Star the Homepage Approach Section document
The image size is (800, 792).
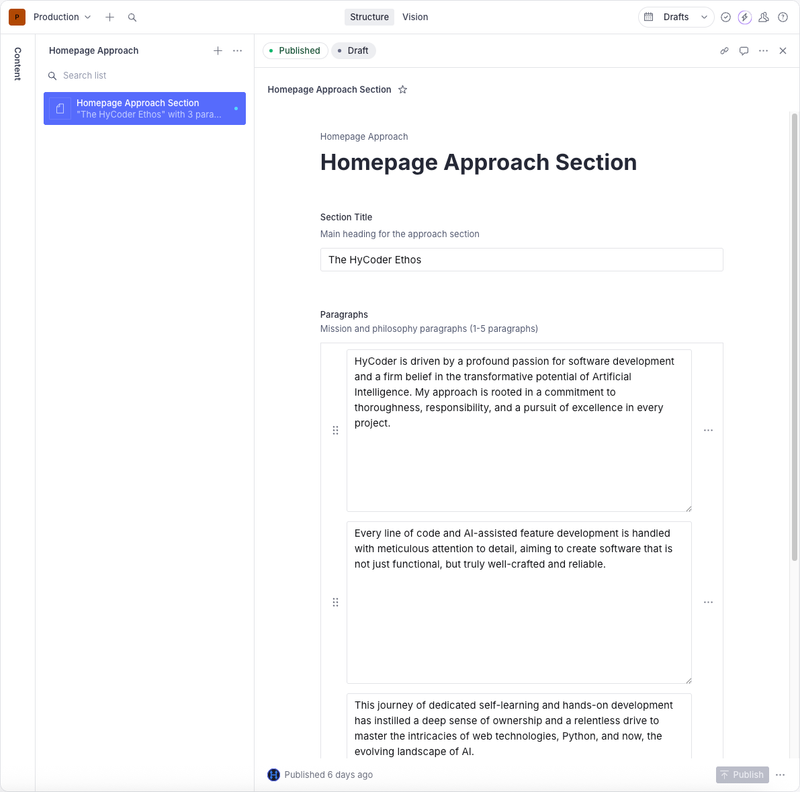coord(404,89)
